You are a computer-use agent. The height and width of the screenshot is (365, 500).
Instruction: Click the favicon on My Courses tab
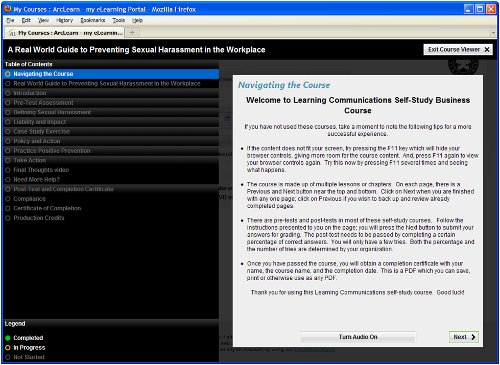(x=12, y=33)
